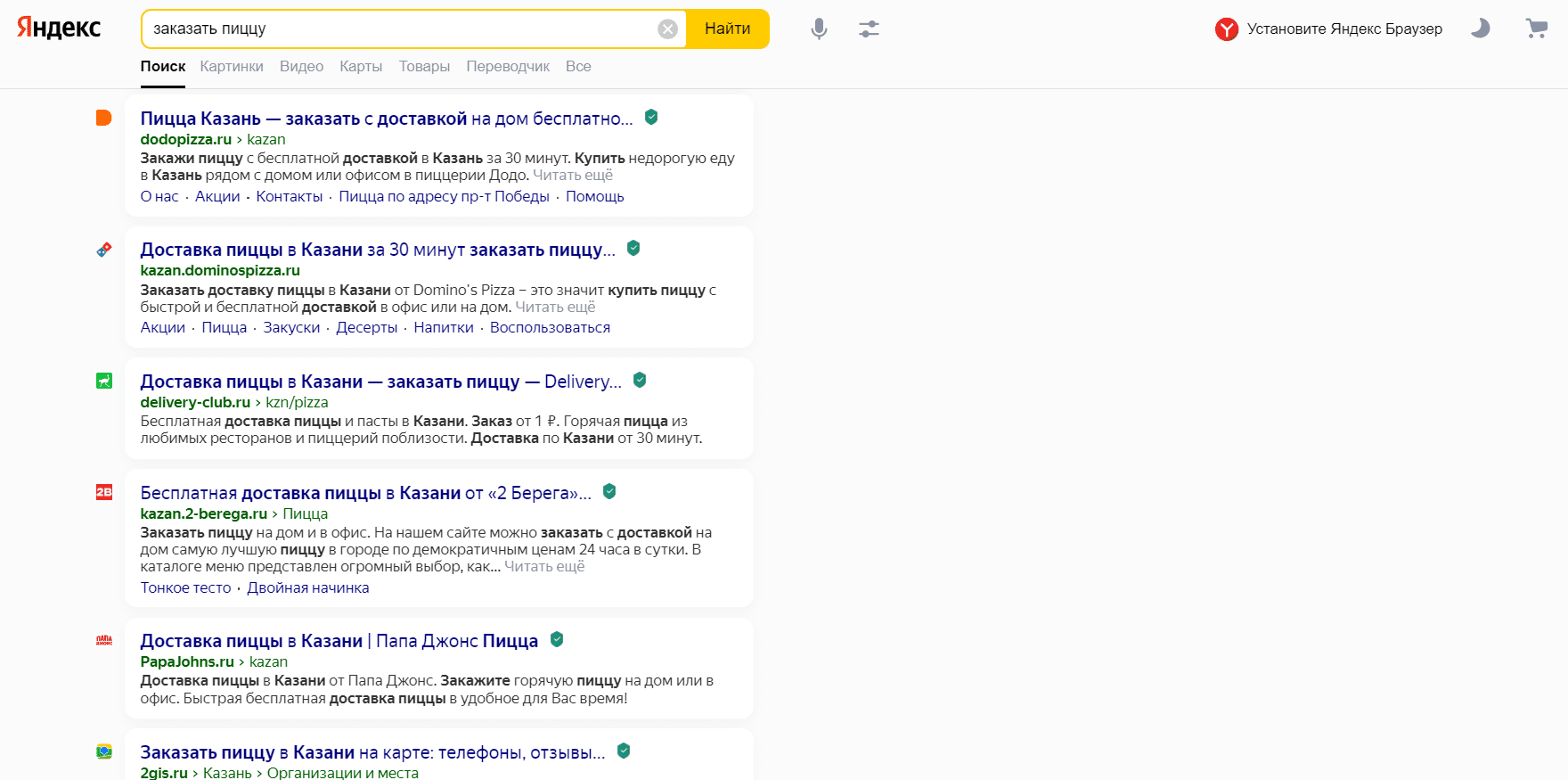
Task: Select the Поиск tab
Action: (x=163, y=66)
